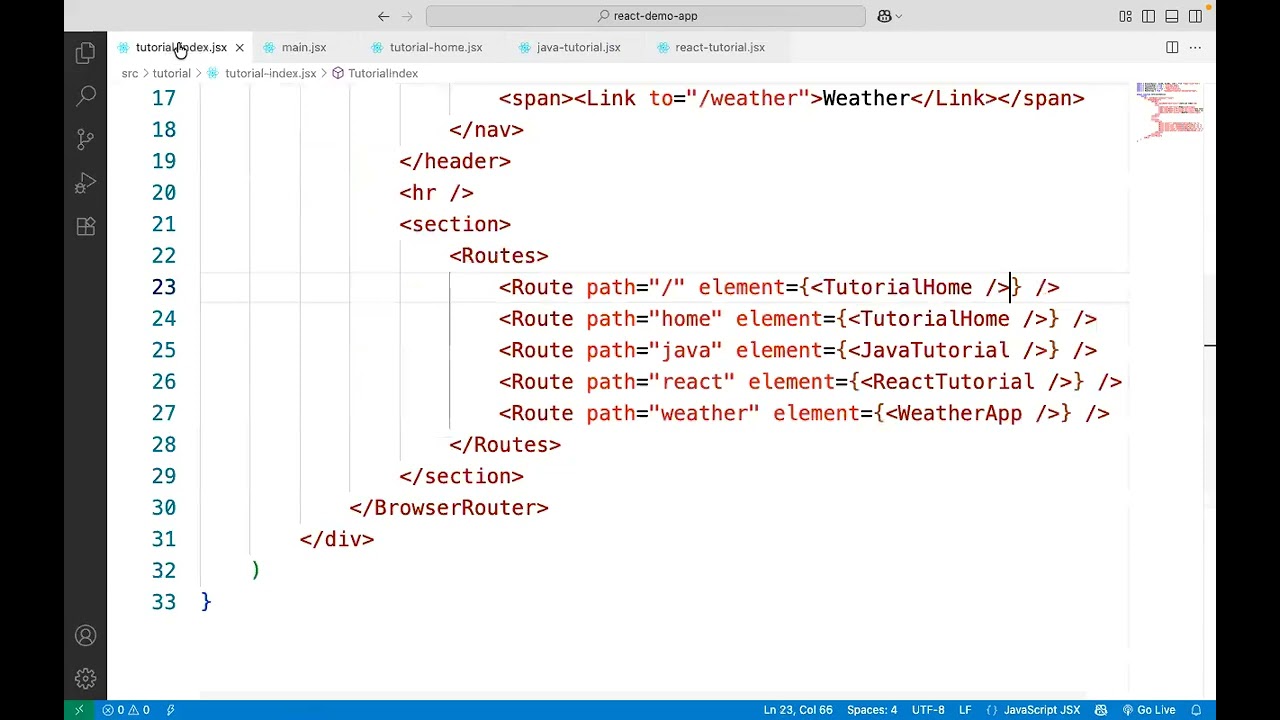Screen dimensions: 1280x720
Task: Click "TutorialHome" on line 24
Action: pos(935,319)
